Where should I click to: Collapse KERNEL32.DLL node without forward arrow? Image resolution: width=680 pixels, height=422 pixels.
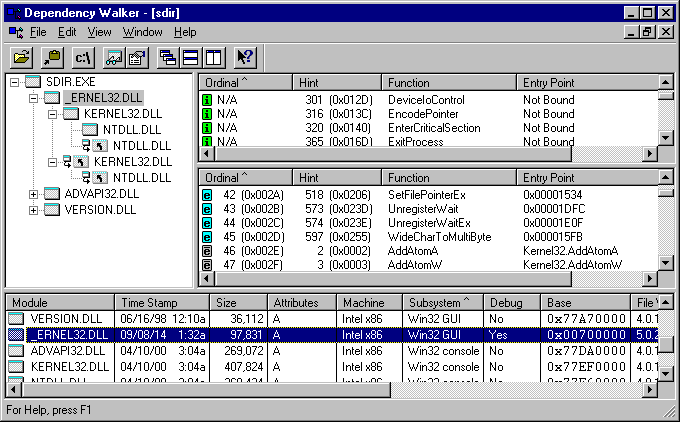pyautogui.click(x=52, y=114)
